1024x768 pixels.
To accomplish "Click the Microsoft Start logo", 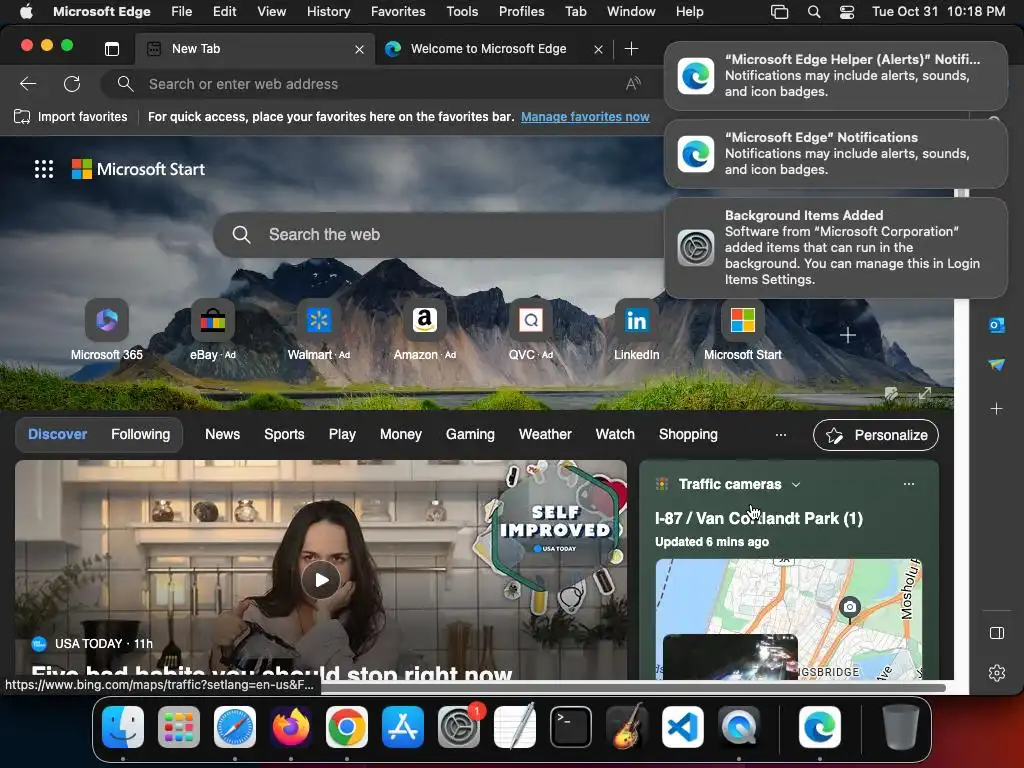I will 138,169.
